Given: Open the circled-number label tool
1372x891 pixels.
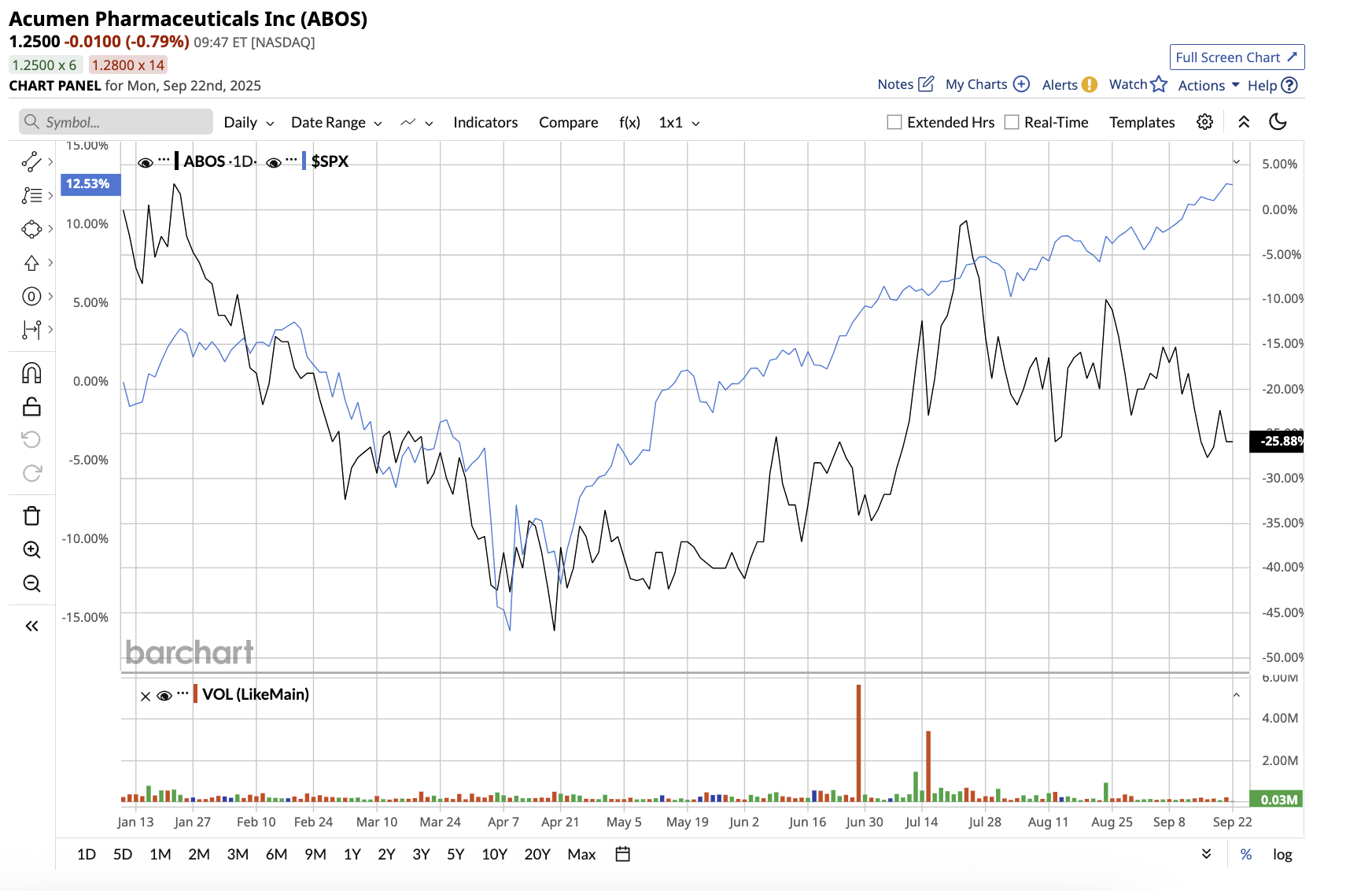Looking at the screenshot, I should pyautogui.click(x=31, y=297).
